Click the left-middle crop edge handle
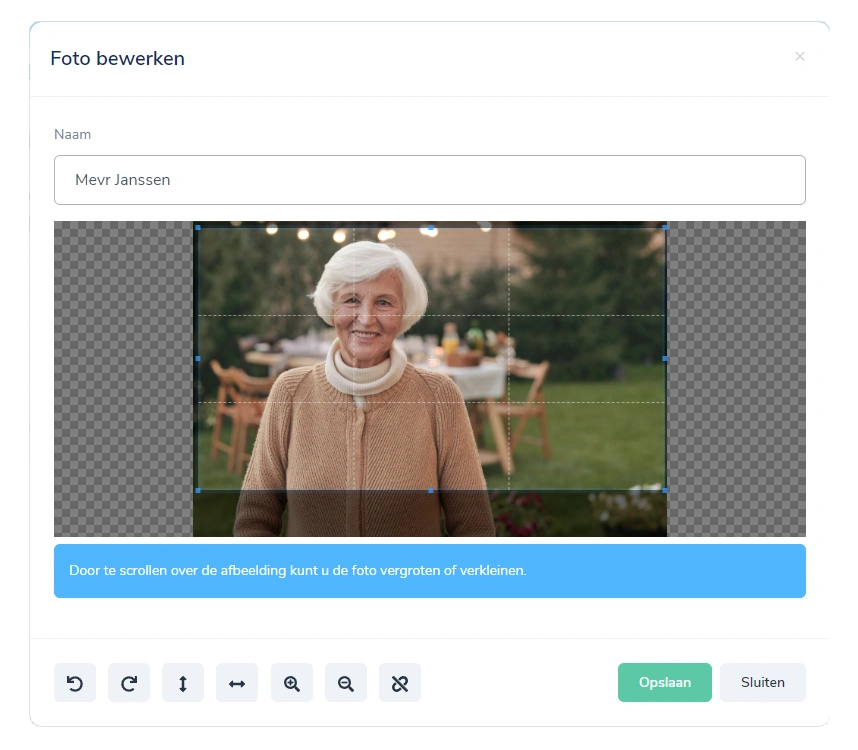 point(197,358)
